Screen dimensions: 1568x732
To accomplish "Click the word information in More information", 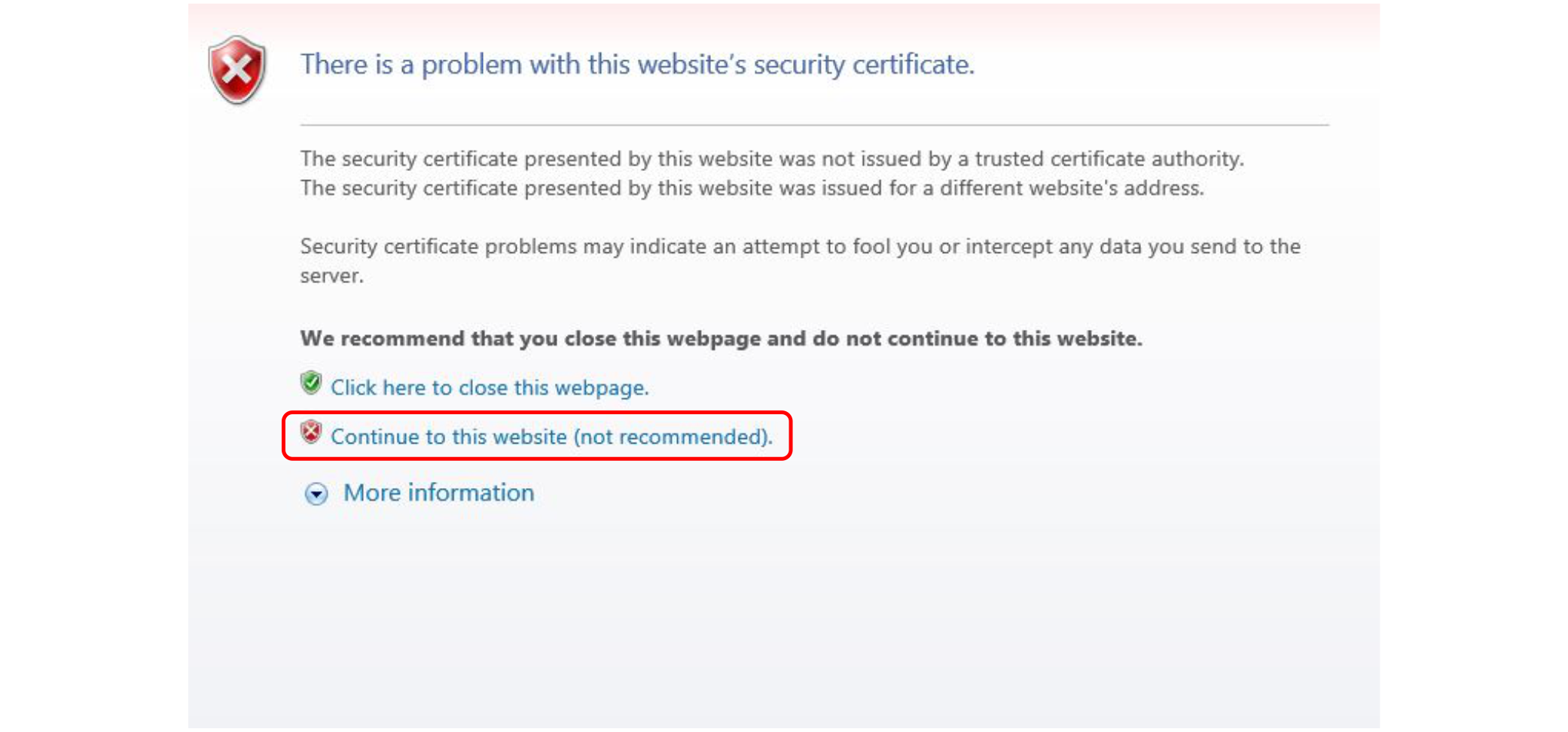I will click(x=471, y=493).
